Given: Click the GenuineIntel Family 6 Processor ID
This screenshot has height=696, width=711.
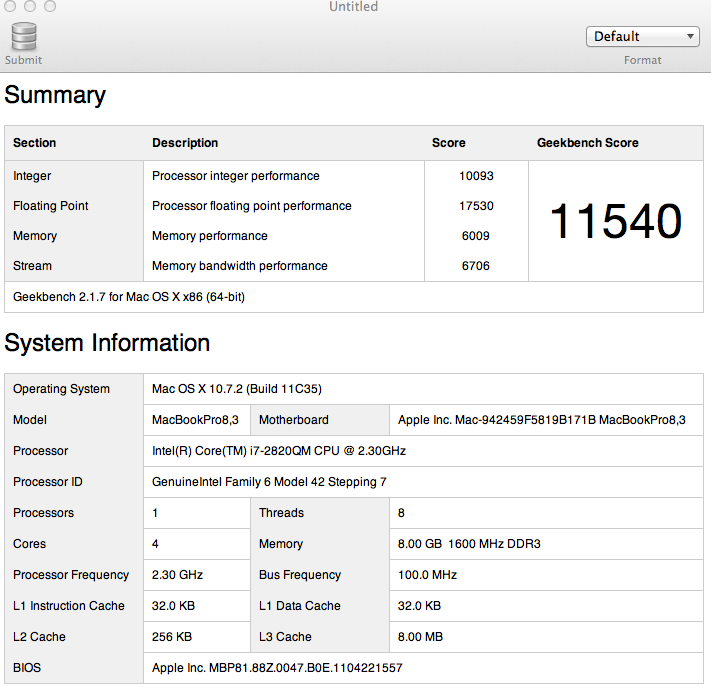Looking at the screenshot, I should pyautogui.click(x=269, y=482).
